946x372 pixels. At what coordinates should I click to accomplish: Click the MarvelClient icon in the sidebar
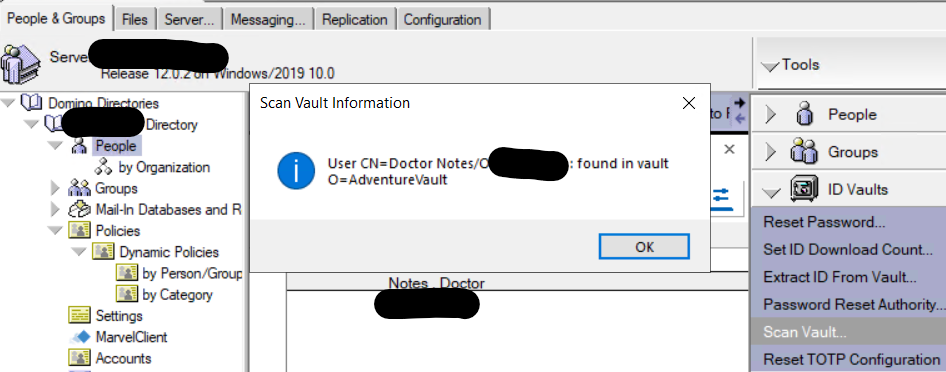click(80, 336)
